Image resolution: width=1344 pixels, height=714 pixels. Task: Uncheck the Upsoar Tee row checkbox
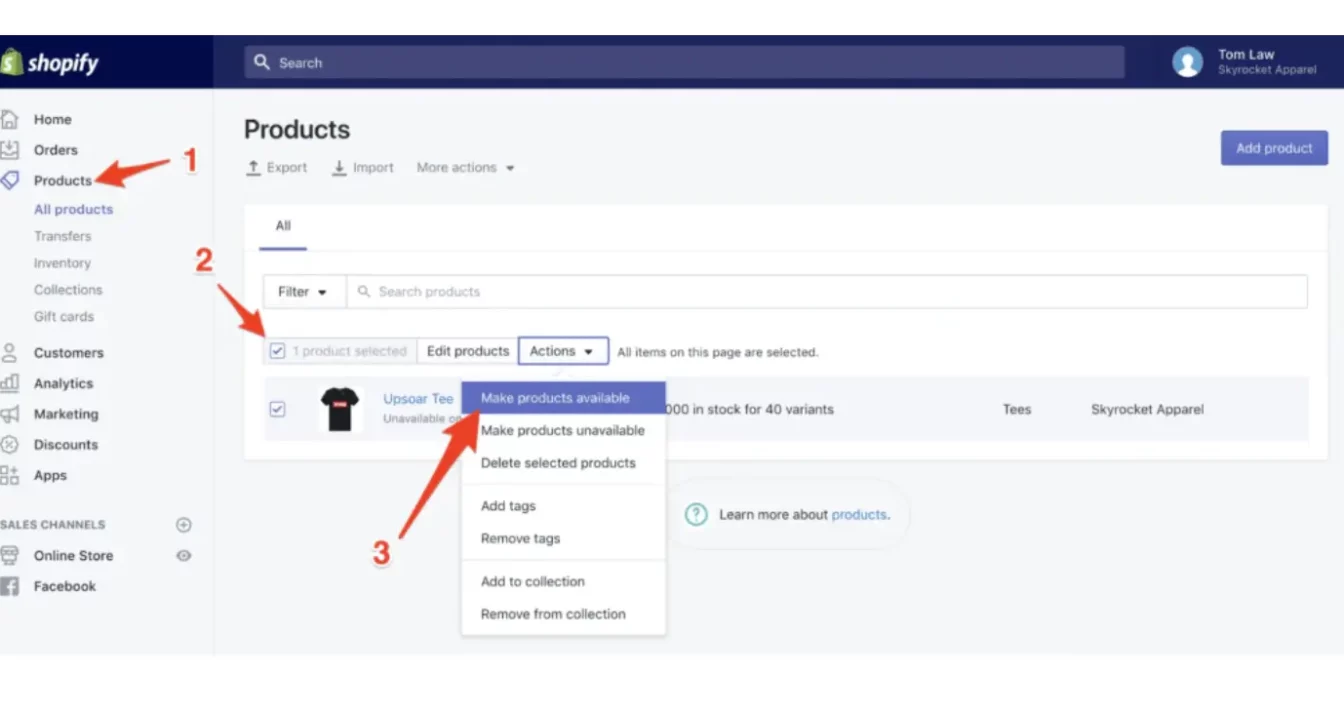pyautogui.click(x=277, y=409)
